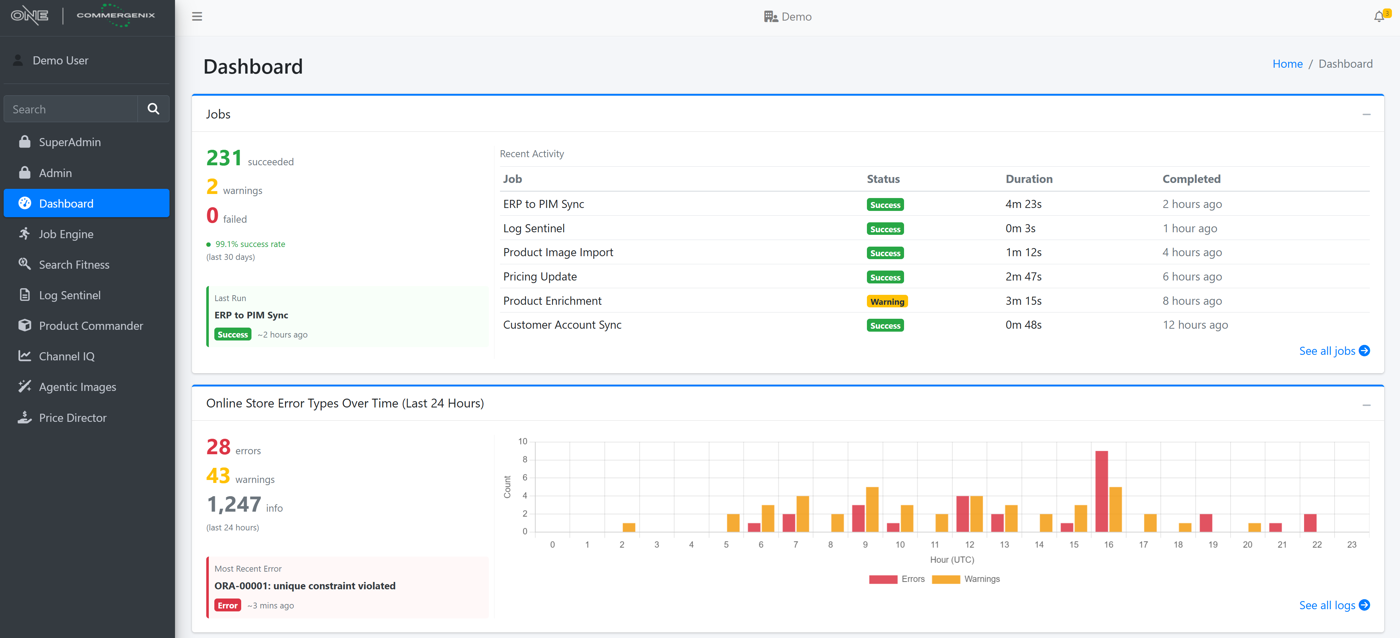Click the 43 warnings count
Image resolution: width=1400 pixels, height=638 pixels.
coord(218,476)
